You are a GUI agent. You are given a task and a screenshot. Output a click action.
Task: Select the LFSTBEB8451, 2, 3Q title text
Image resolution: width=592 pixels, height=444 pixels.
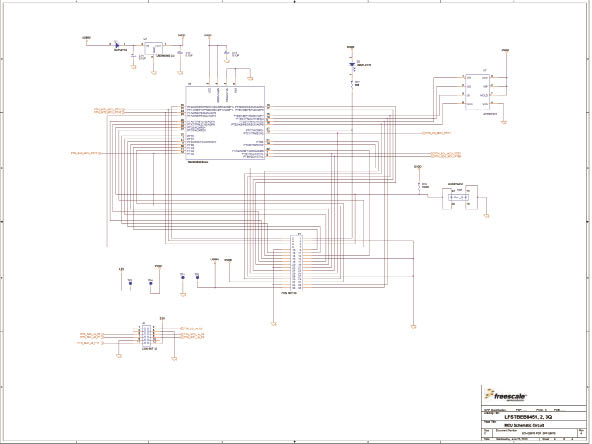tap(528, 417)
